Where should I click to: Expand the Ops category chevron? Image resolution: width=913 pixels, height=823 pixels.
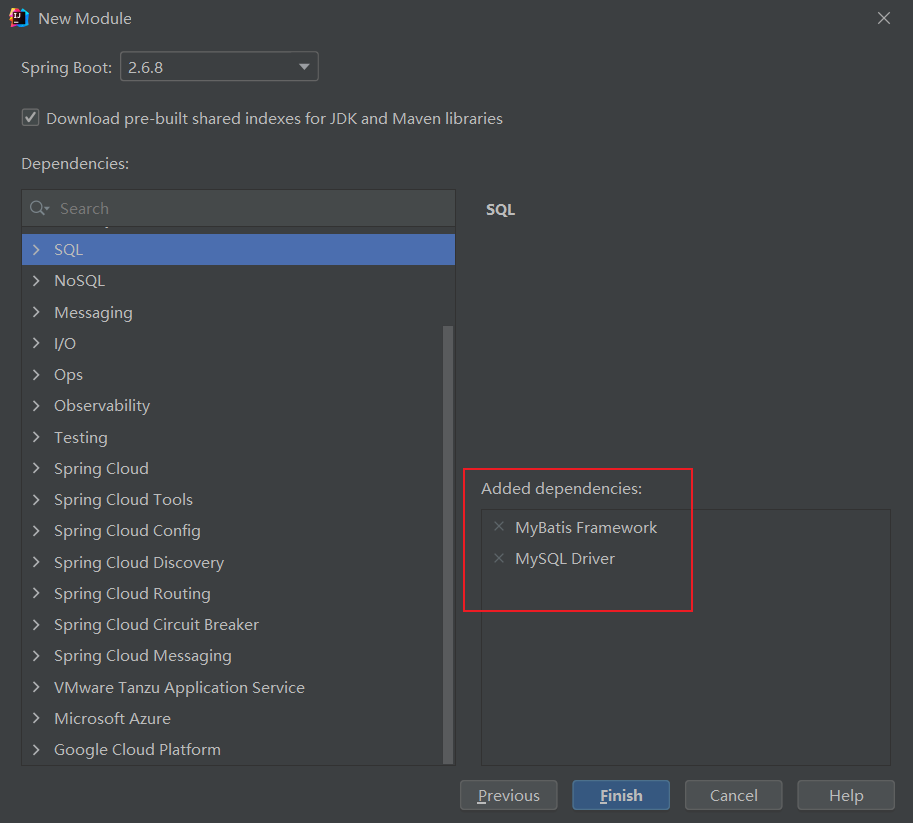[36, 375]
